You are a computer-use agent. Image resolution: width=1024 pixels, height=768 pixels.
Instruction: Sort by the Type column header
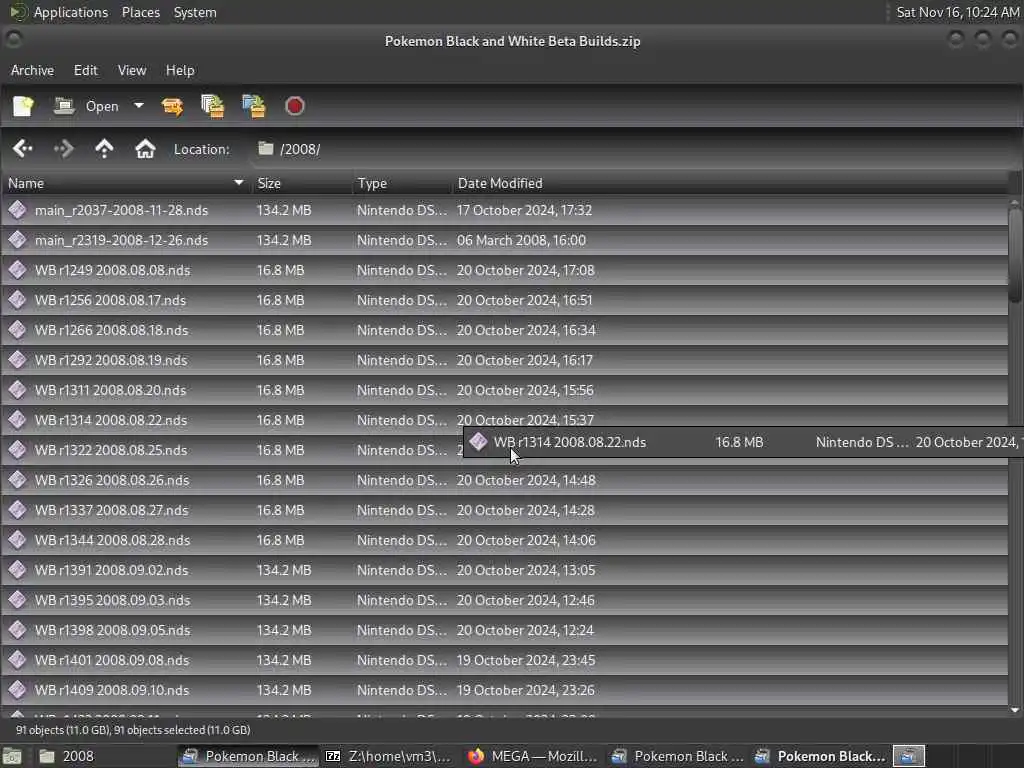(x=401, y=183)
